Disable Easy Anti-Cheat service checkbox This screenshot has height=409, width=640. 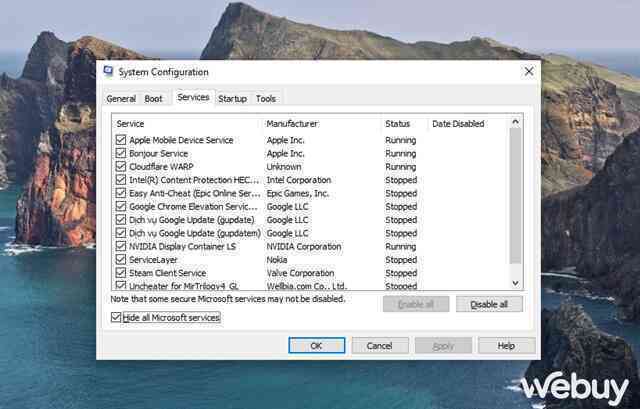[121, 193]
